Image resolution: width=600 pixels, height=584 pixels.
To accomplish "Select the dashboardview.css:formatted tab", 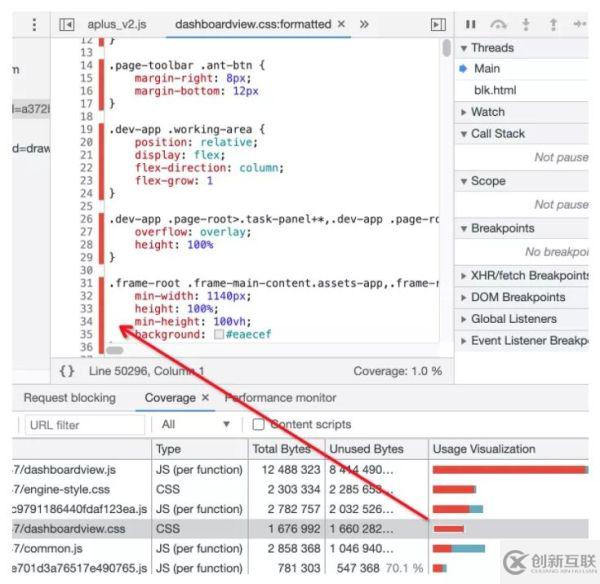I will (253, 24).
